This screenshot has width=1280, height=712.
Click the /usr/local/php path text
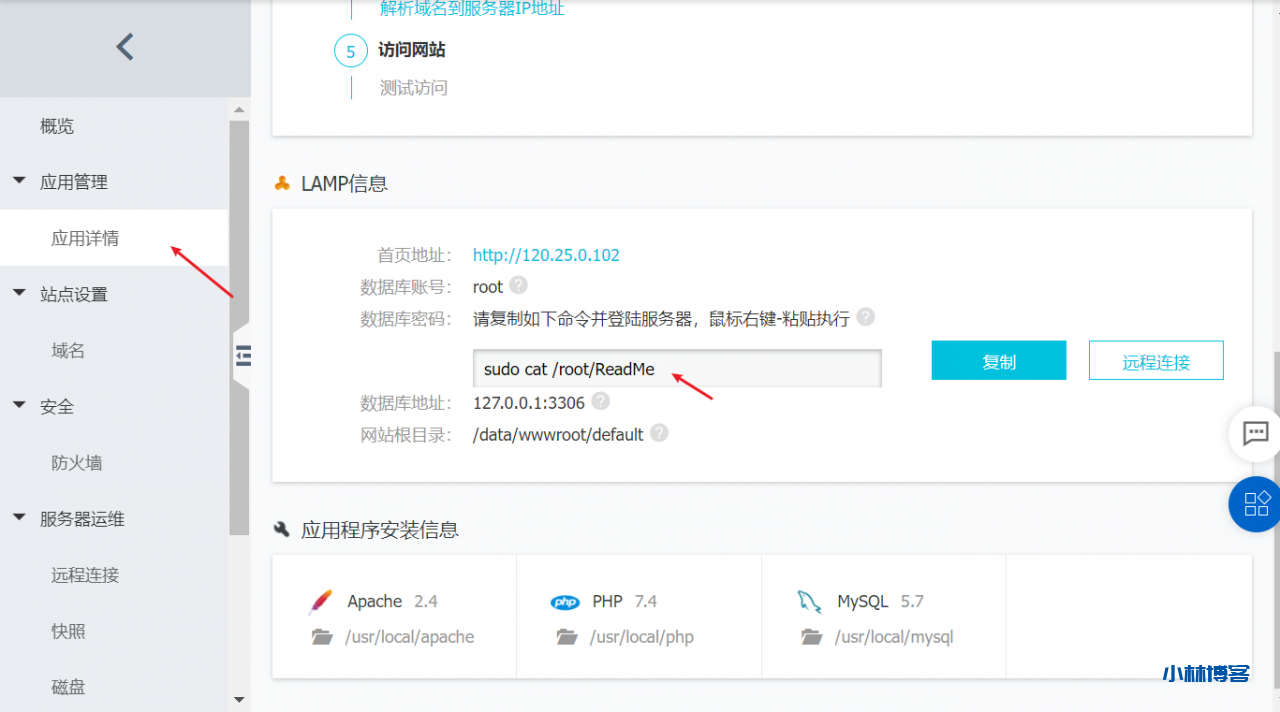pyautogui.click(x=642, y=637)
